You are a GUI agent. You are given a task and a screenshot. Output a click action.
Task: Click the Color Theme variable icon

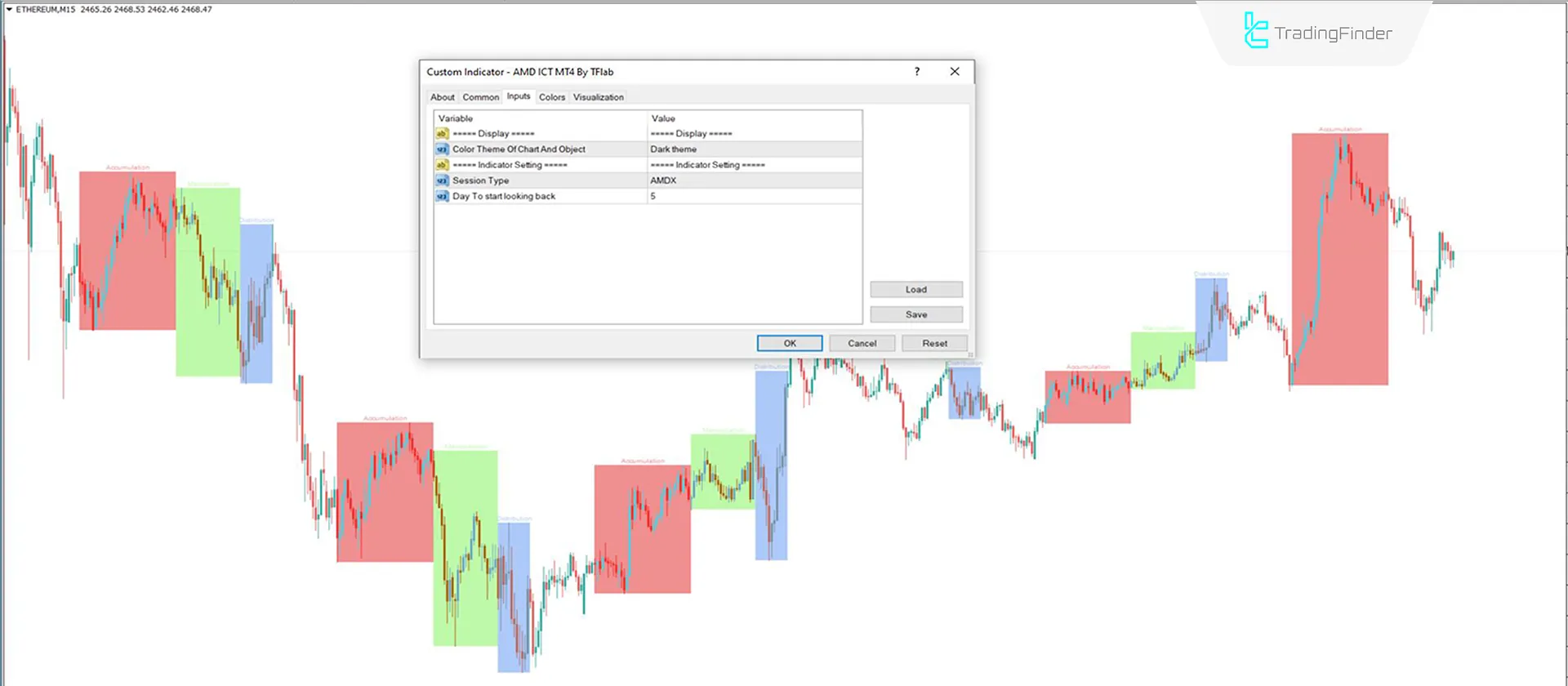442,149
